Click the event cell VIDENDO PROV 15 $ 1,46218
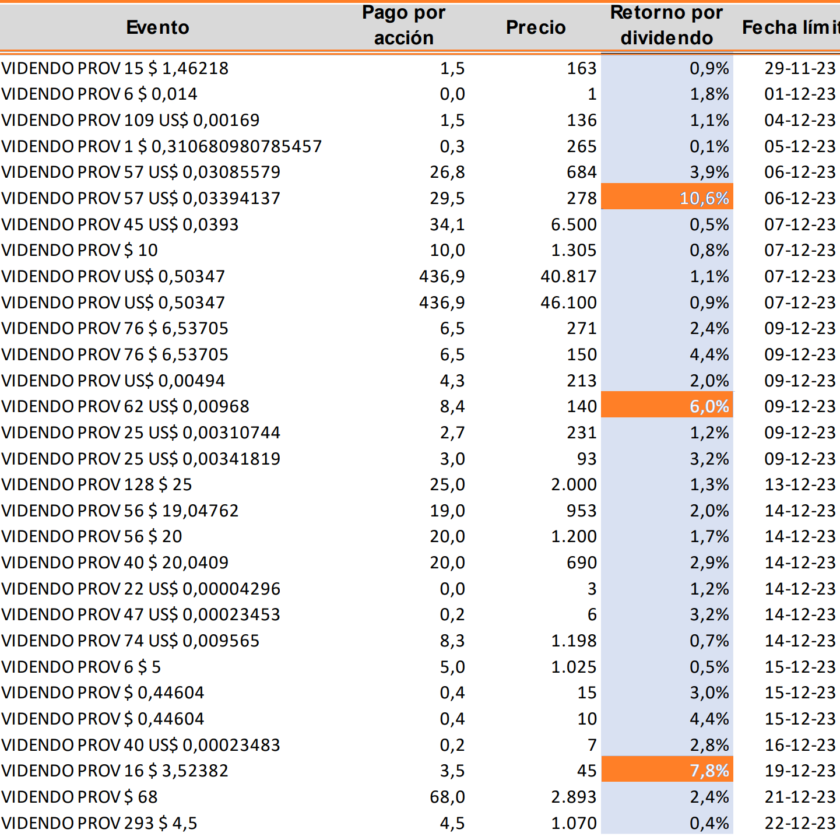840x840 pixels. (x=115, y=68)
